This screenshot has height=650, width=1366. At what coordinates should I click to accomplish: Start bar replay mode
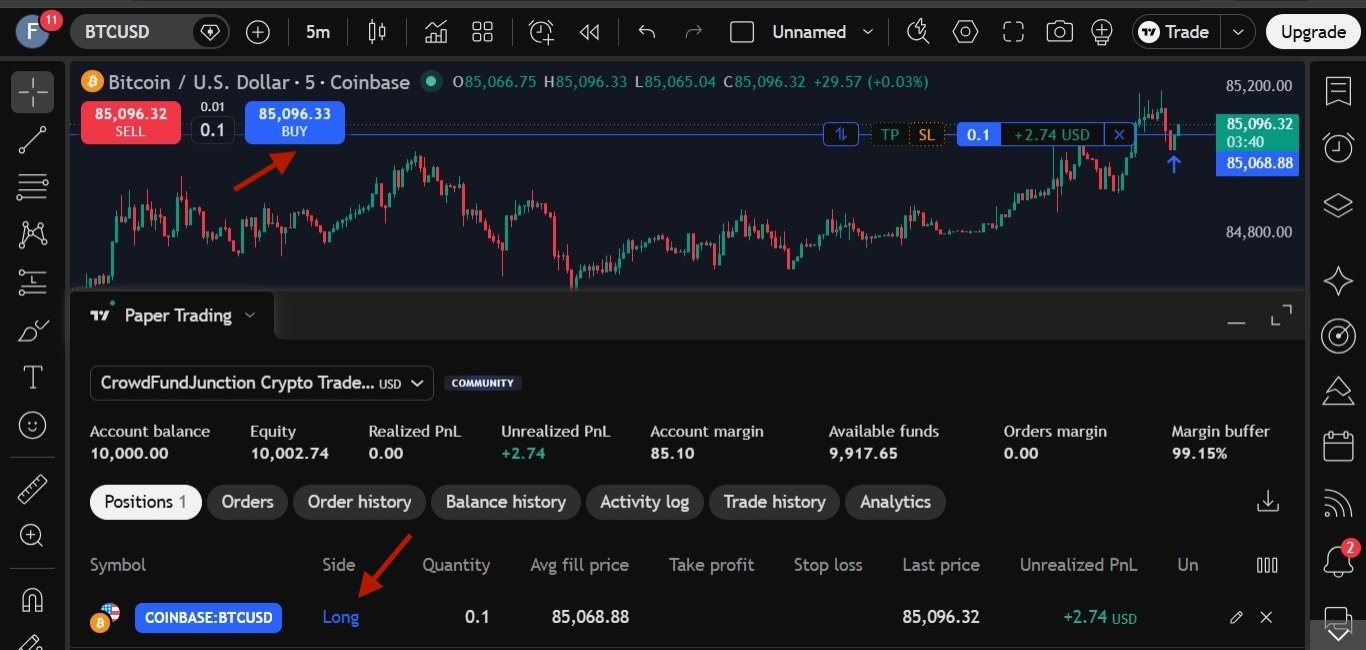pyautogui.click(x=589, y=32)
